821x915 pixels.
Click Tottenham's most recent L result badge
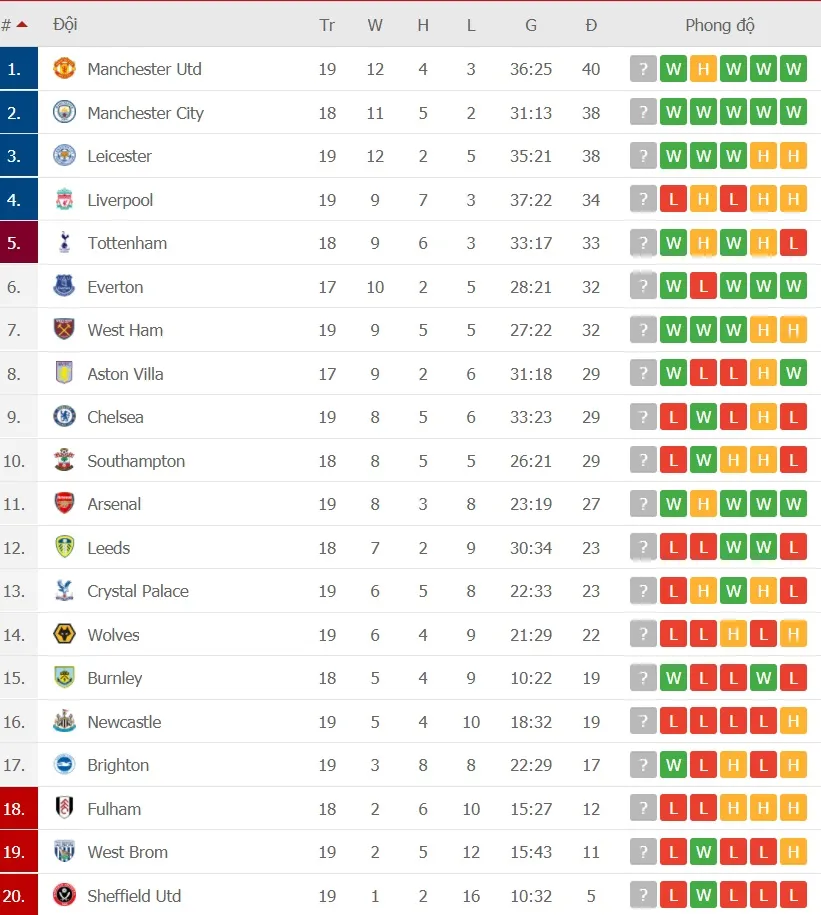coord(793,242)
